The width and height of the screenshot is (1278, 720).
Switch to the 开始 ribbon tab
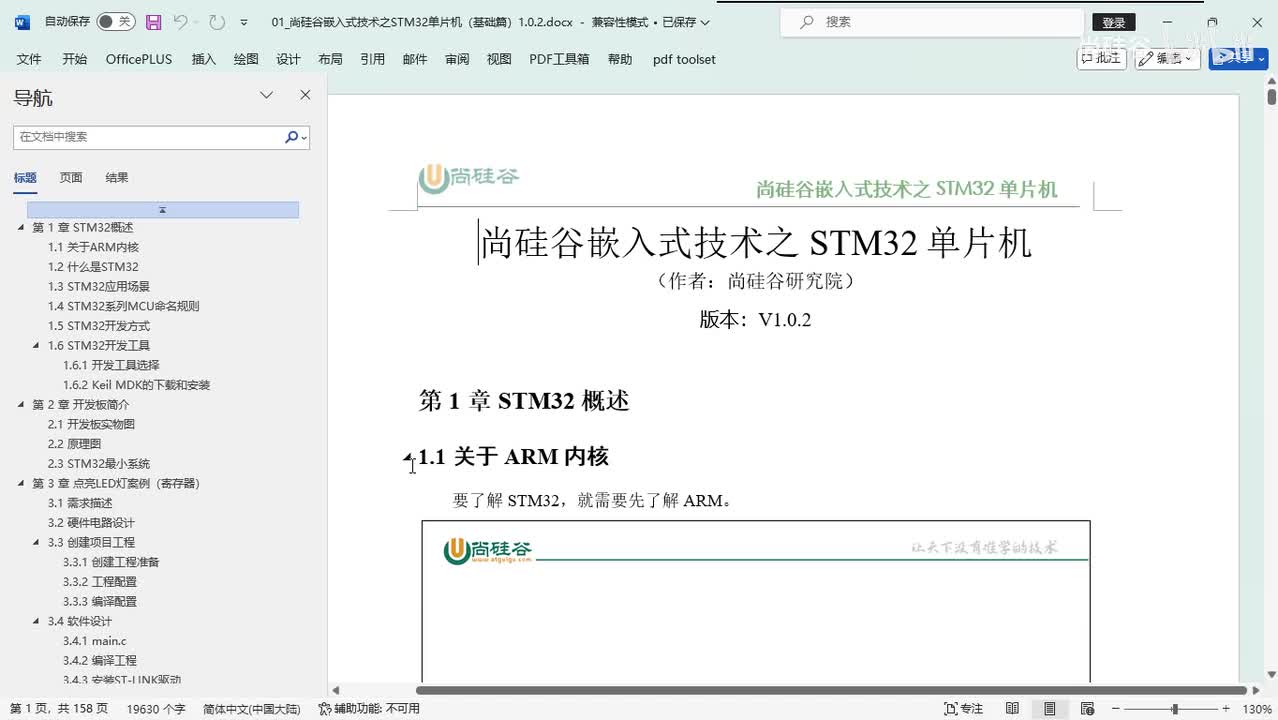click(74, 59)
